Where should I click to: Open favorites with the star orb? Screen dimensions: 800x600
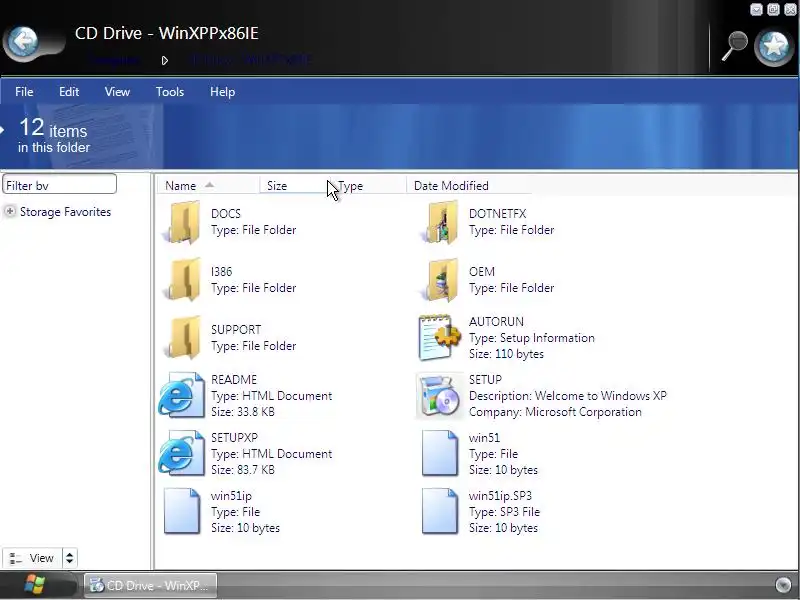tap(774, 47)
